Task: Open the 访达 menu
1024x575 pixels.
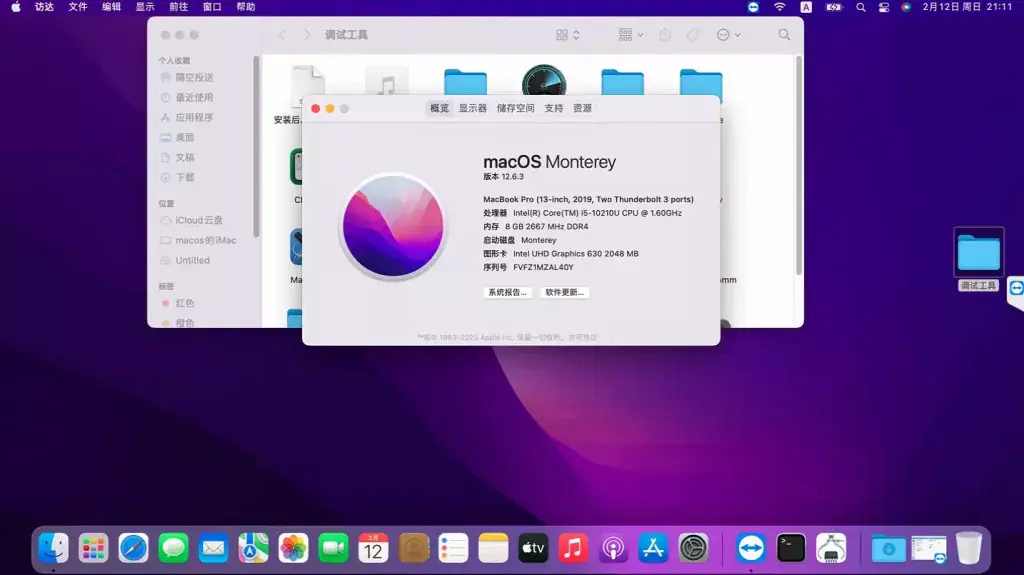Action: 44,7
